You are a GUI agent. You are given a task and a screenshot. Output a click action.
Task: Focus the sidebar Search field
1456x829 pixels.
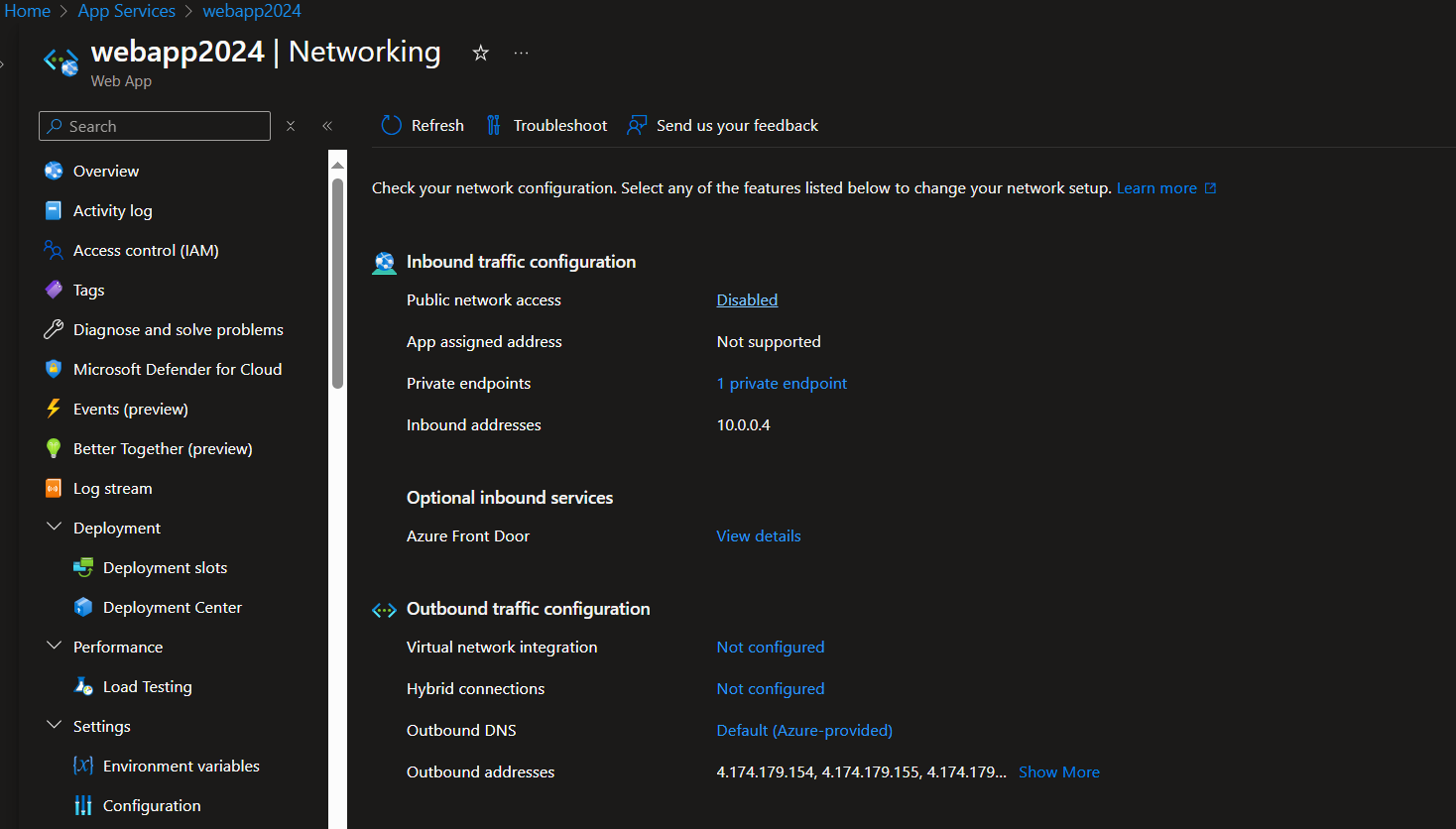pos(155,126)
